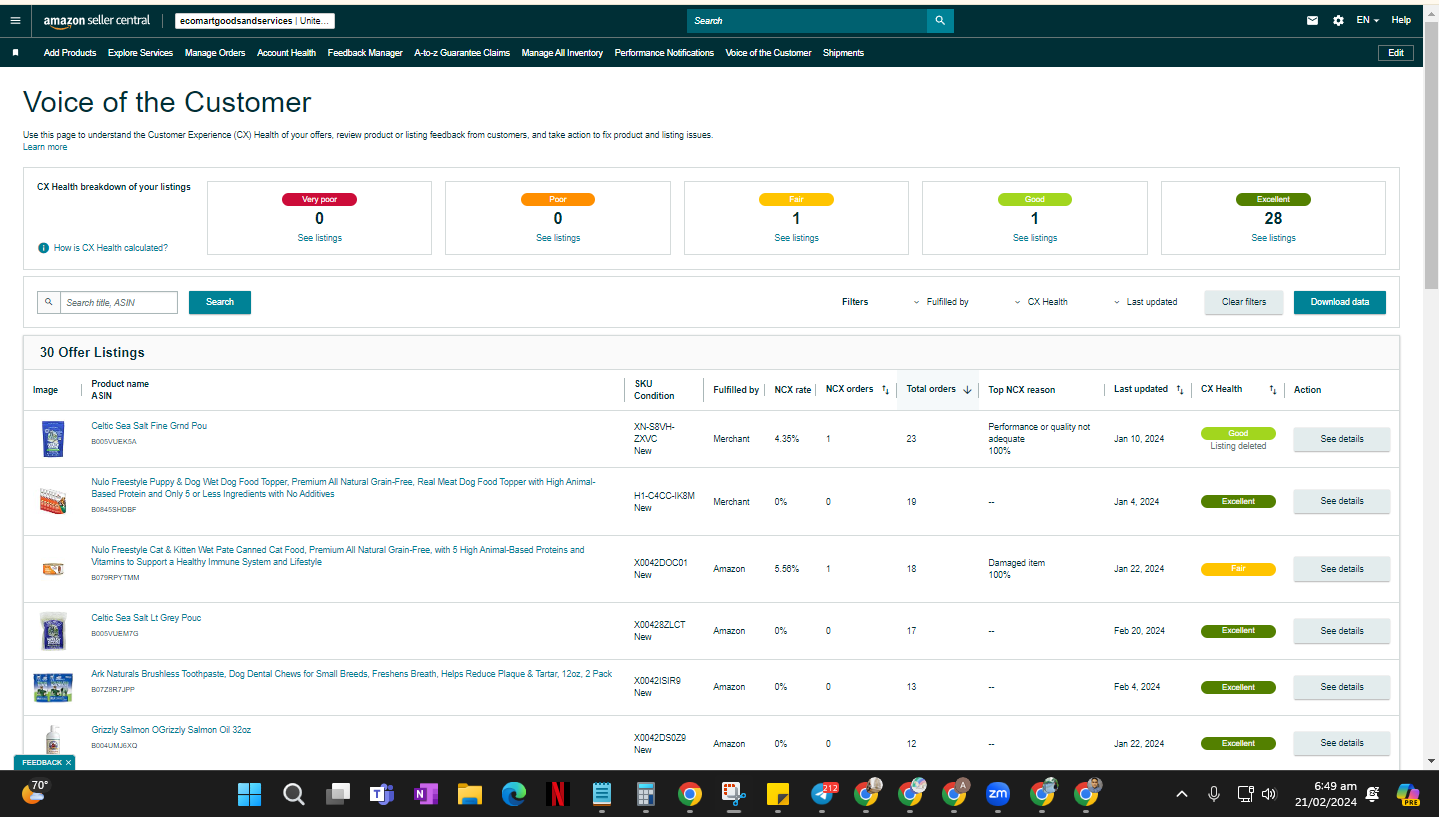Screen dimensions: 1439x817
Task: Launch OneNote from the taskbar
Action: [x=425, y=794]
